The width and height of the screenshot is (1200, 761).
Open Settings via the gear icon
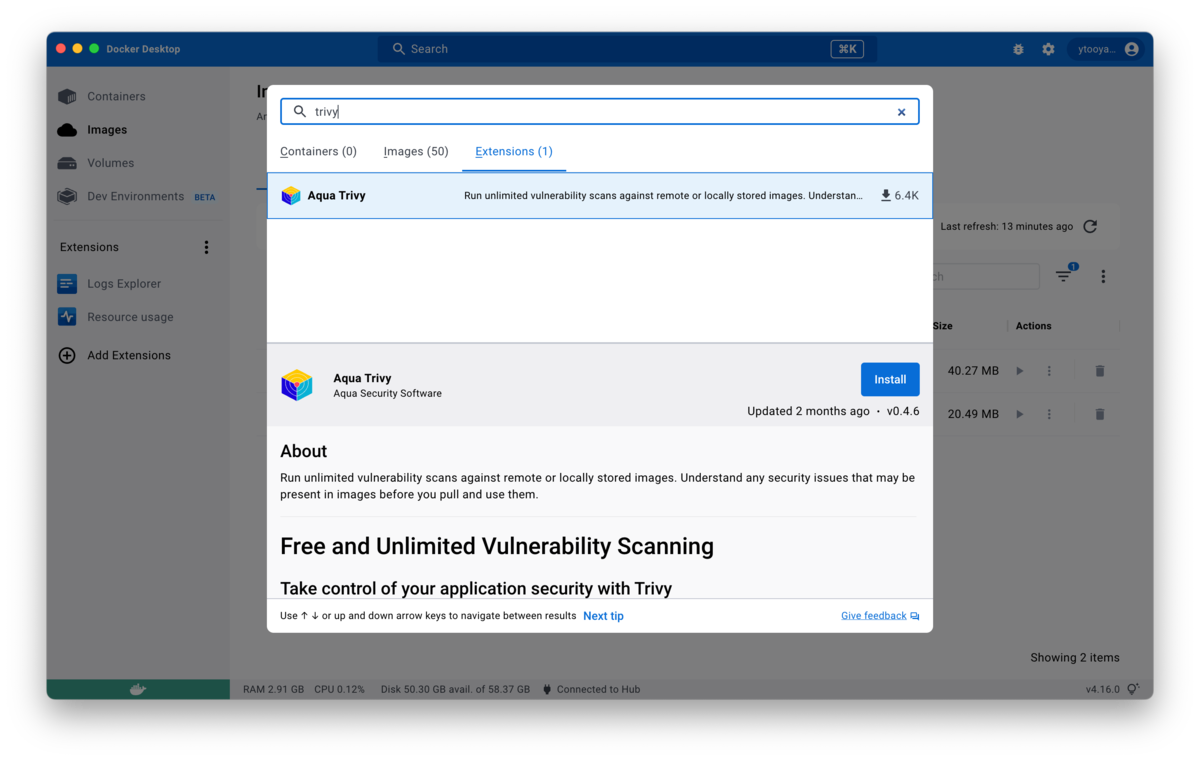pyautogui.click(x=1048, y=49)
